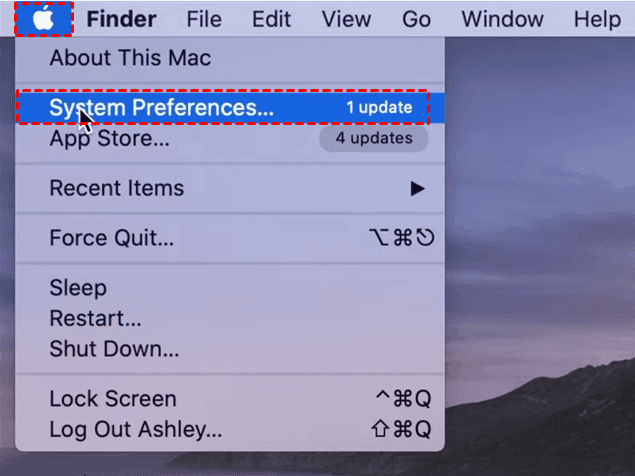Click Lock Screen
Image resolution: width=635 pixels, height=476 pixels.
111,399
